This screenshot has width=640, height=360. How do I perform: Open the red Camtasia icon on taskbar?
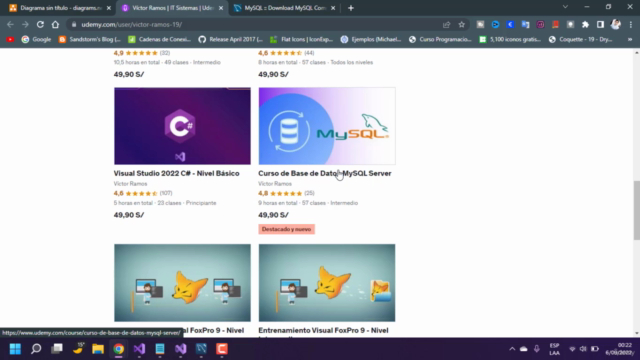tap(222, 349)
